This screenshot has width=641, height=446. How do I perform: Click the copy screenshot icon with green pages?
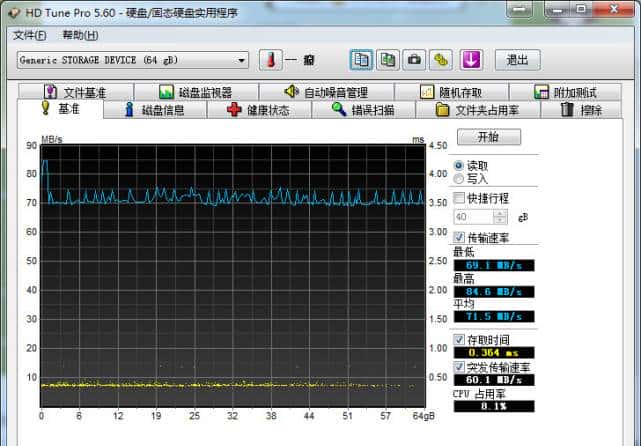point(388,60)
